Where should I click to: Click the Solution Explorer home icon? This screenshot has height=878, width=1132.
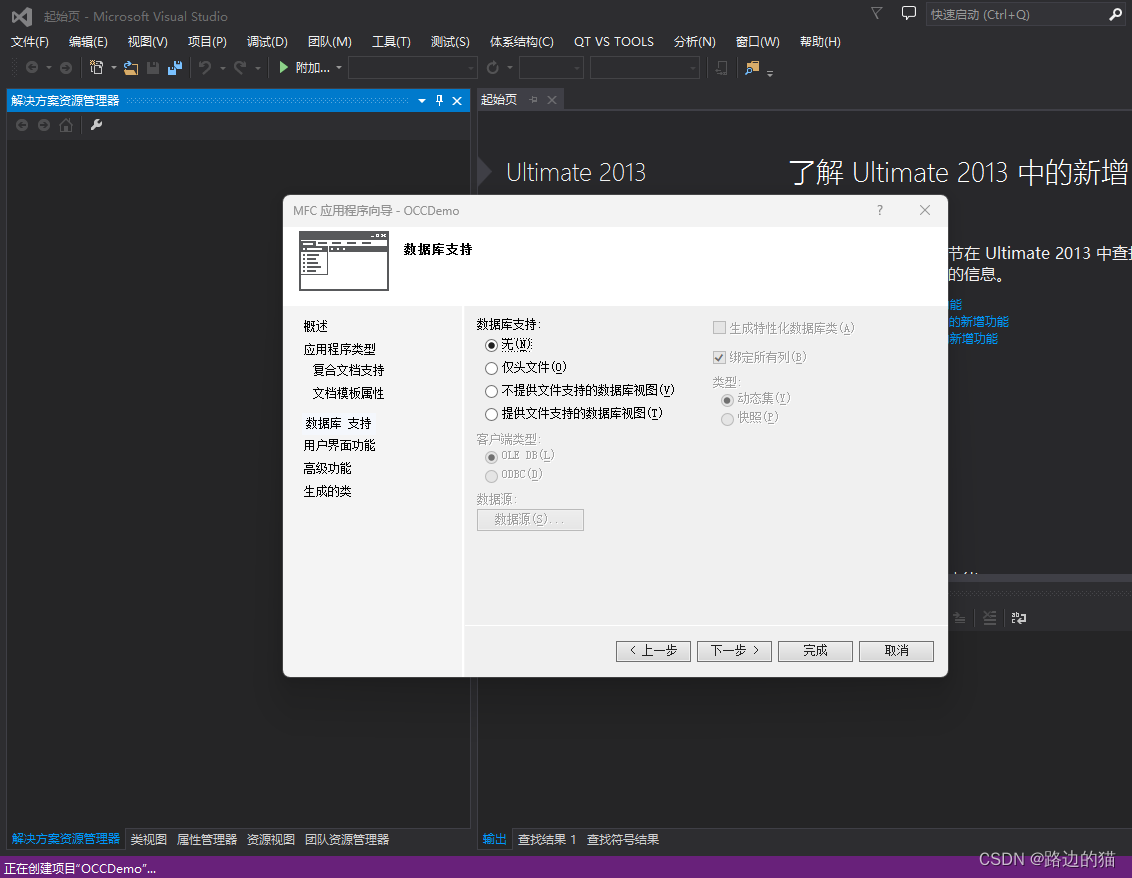(x=66, y=125)
